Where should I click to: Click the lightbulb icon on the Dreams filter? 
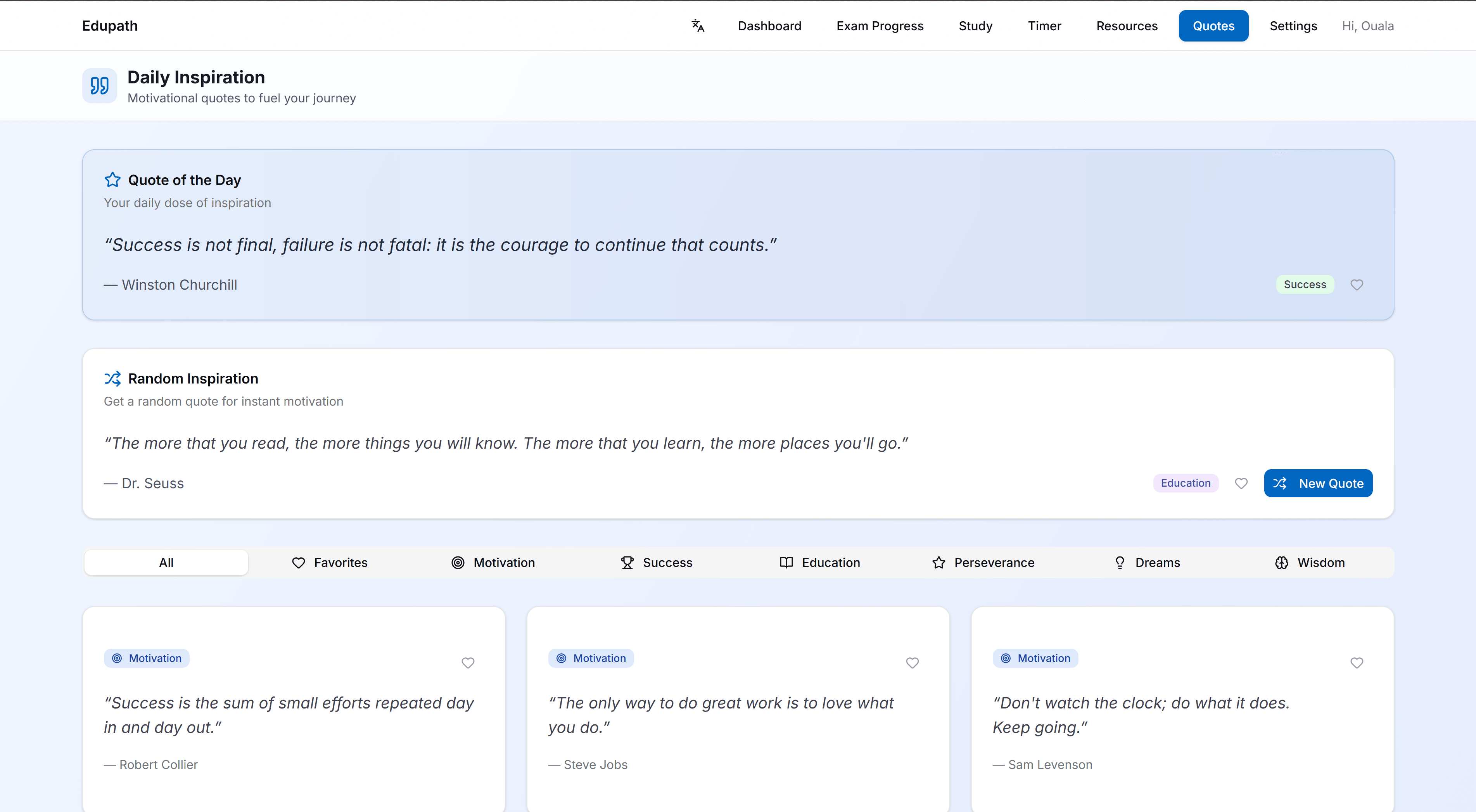coord(1119,562)
